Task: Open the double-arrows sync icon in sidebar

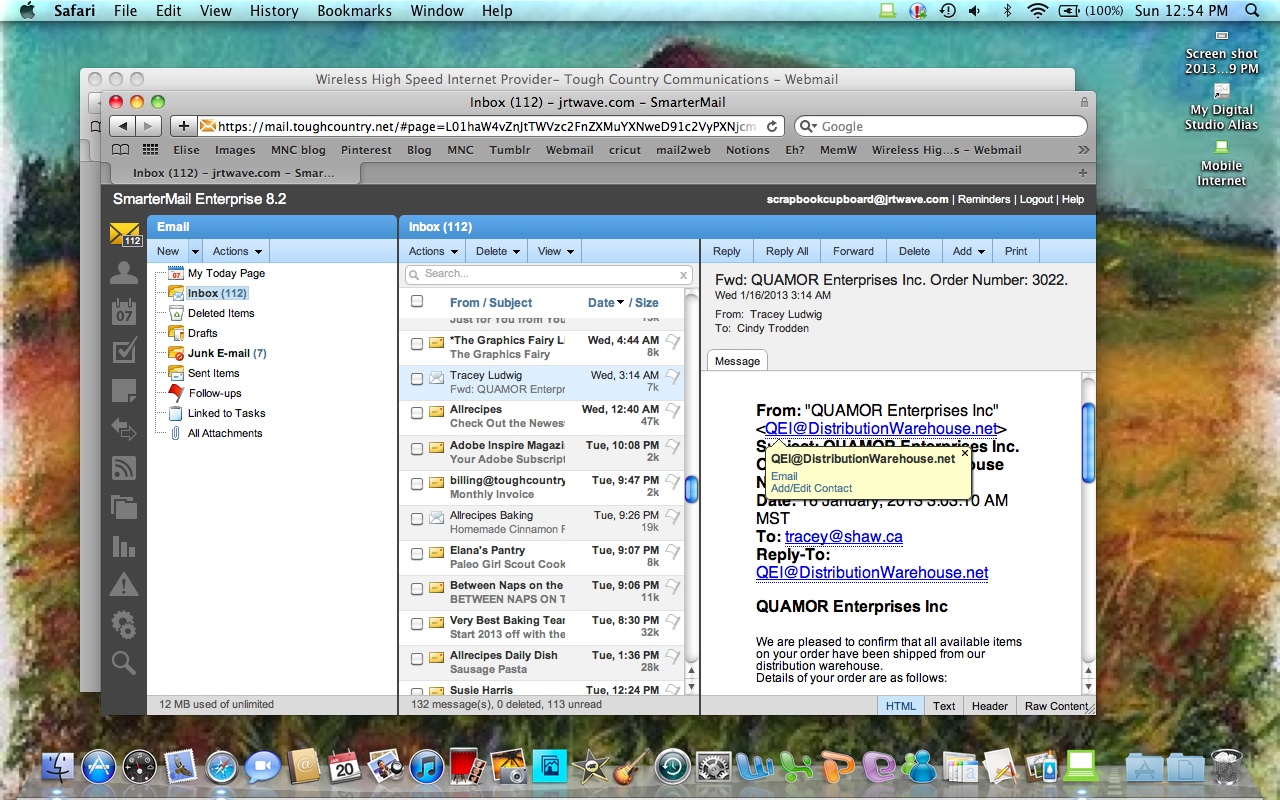Action: click(x=124, y=429)
